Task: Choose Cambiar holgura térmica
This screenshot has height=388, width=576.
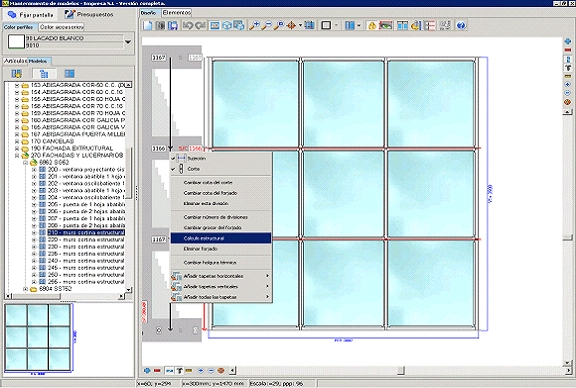Action: (221, 262)
